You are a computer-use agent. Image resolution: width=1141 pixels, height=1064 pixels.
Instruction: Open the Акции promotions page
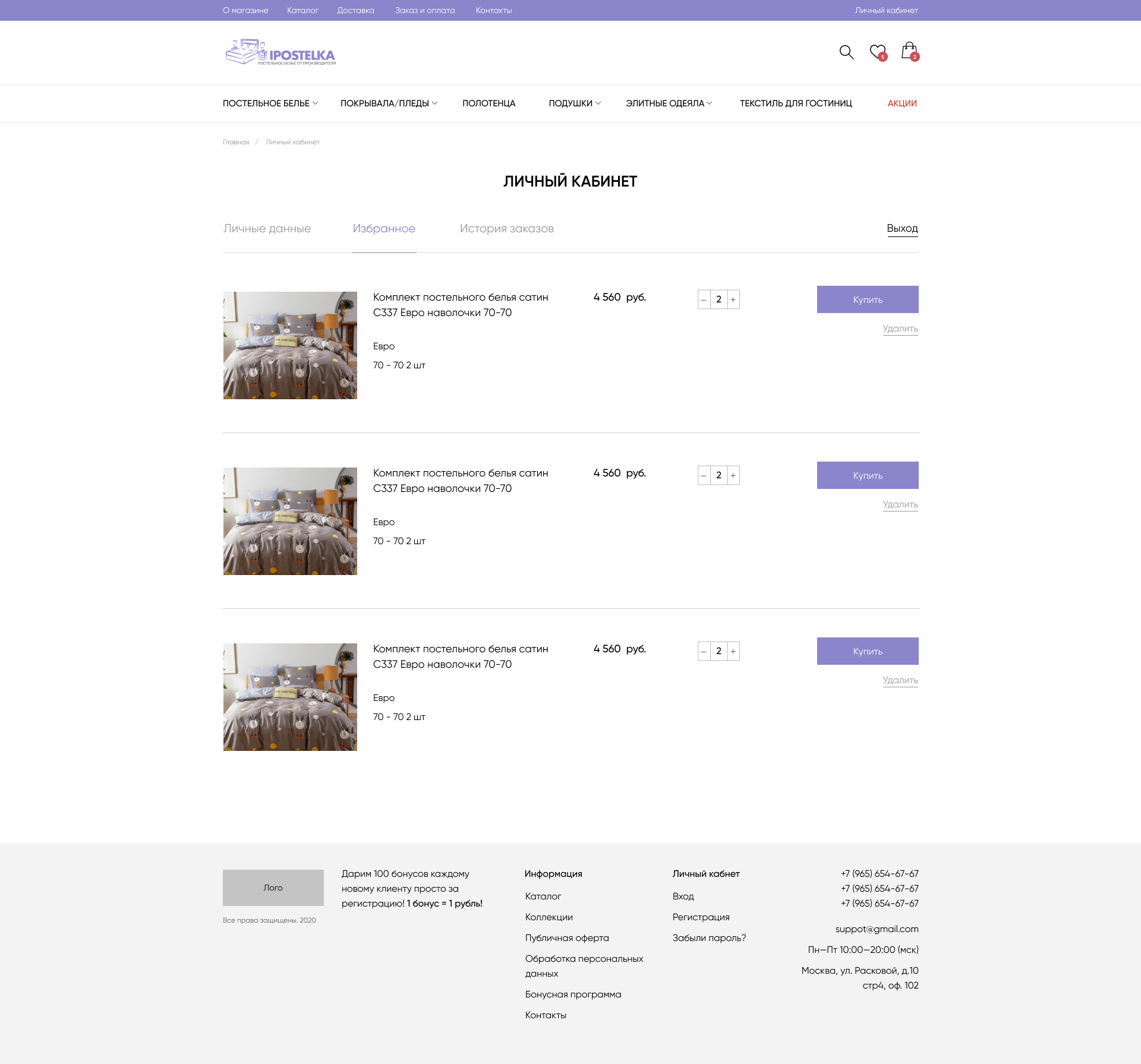pos(902,103)
